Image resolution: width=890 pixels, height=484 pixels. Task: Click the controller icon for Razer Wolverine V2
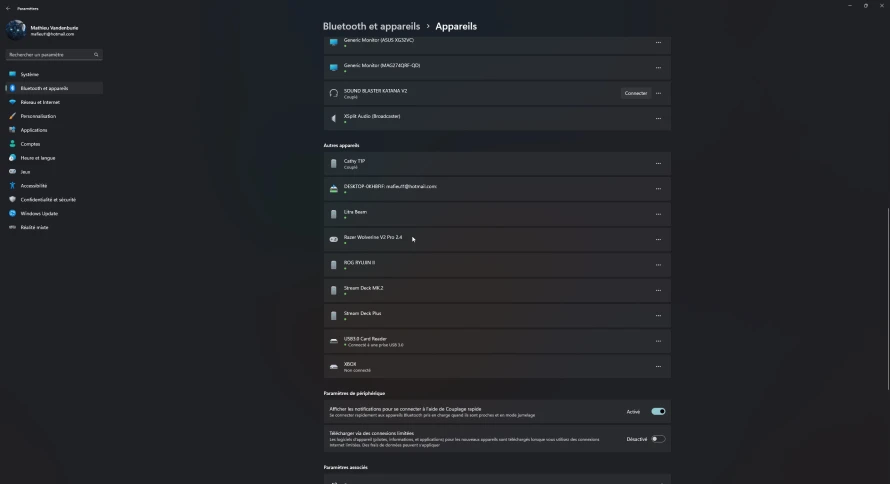pos(334,239)
